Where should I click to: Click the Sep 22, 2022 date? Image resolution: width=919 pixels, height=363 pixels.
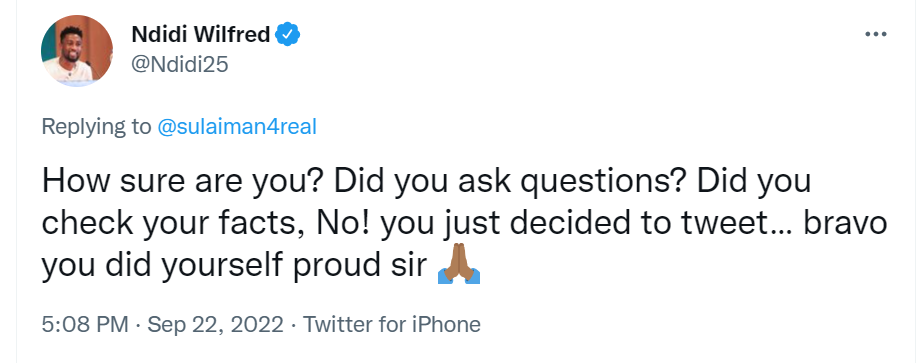click(216, 324)
